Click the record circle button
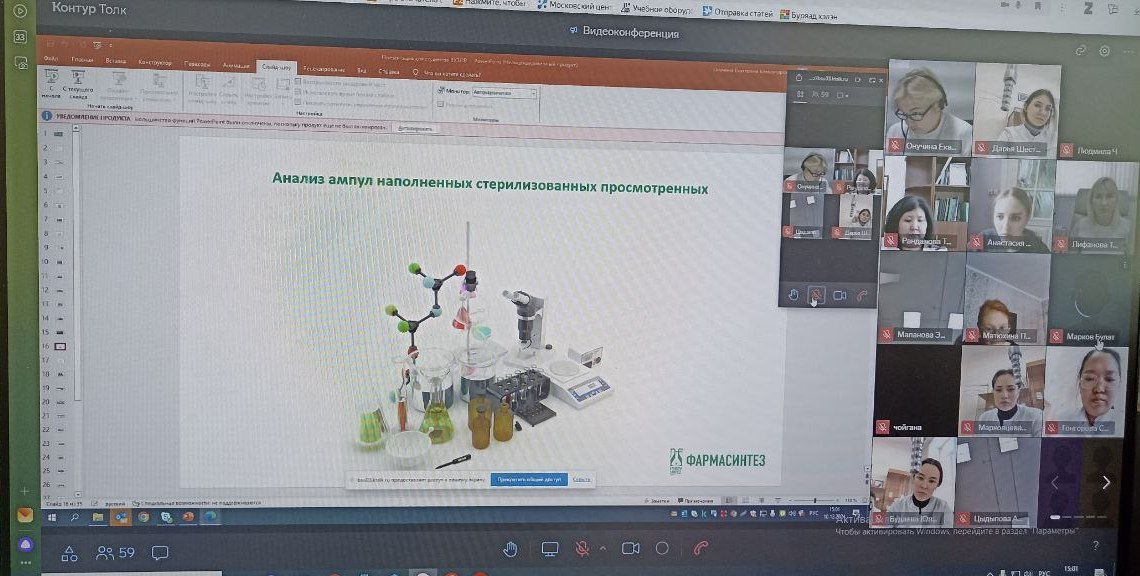Image resolution: width=1140 pixels, height=576 pixels. tap(662, 549)
